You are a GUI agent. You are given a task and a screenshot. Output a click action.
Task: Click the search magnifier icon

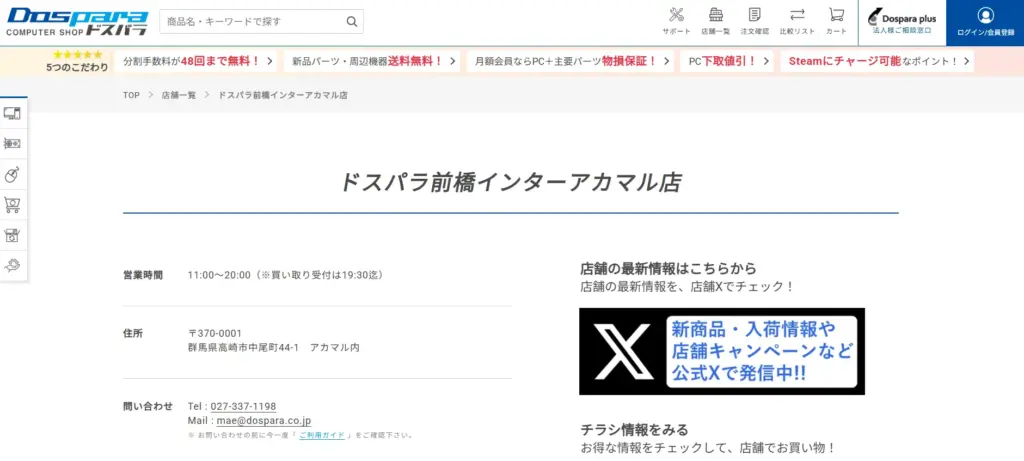click(x=351, y=21)
